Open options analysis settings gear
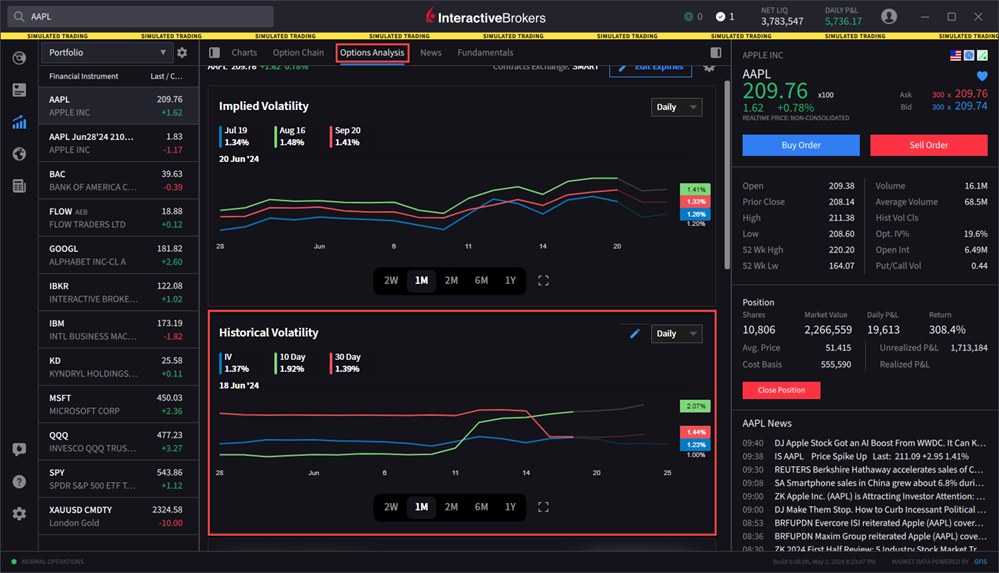The height and width of the screenshot is (573, 999). [x=709, y=68]
